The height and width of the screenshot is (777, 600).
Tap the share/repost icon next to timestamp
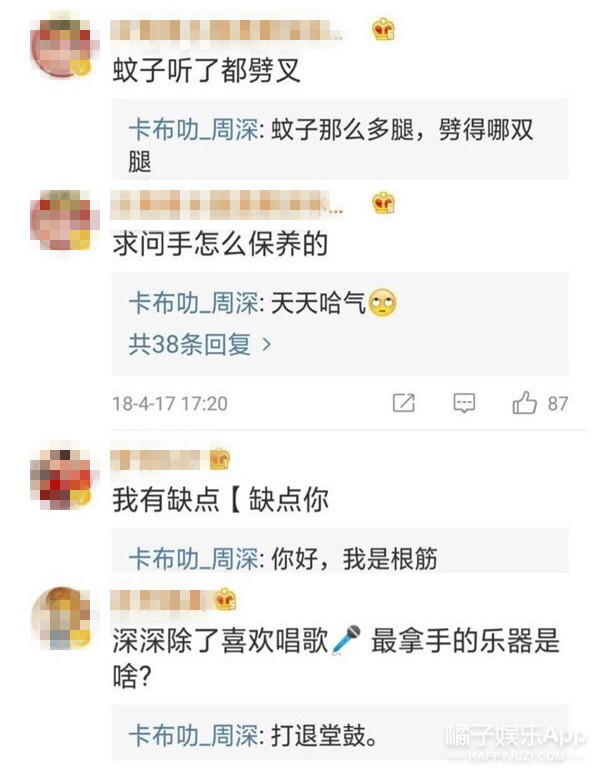click(403, 403)
